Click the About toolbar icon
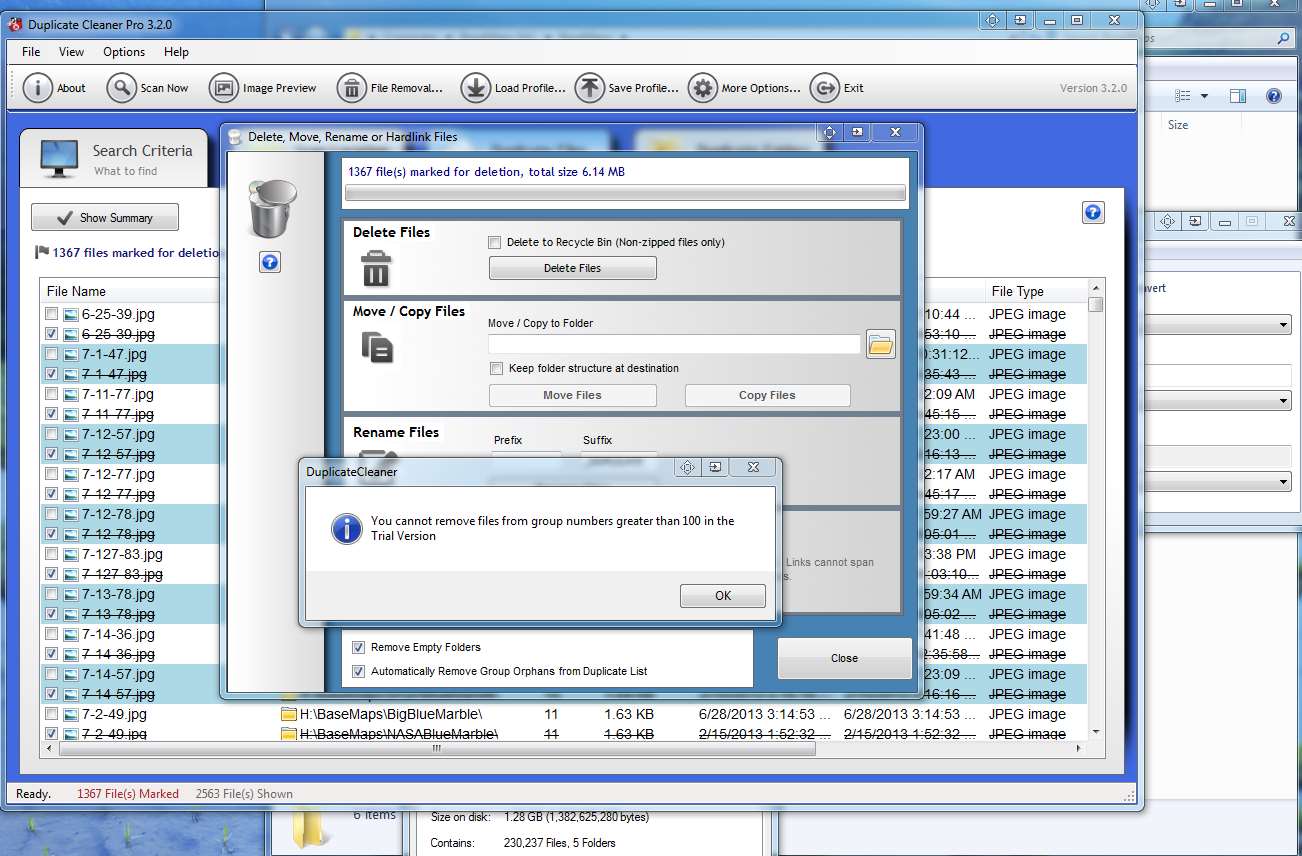The height and width of the screenshot is (856, 1302). pyautogui.click(x=37, y=88)
